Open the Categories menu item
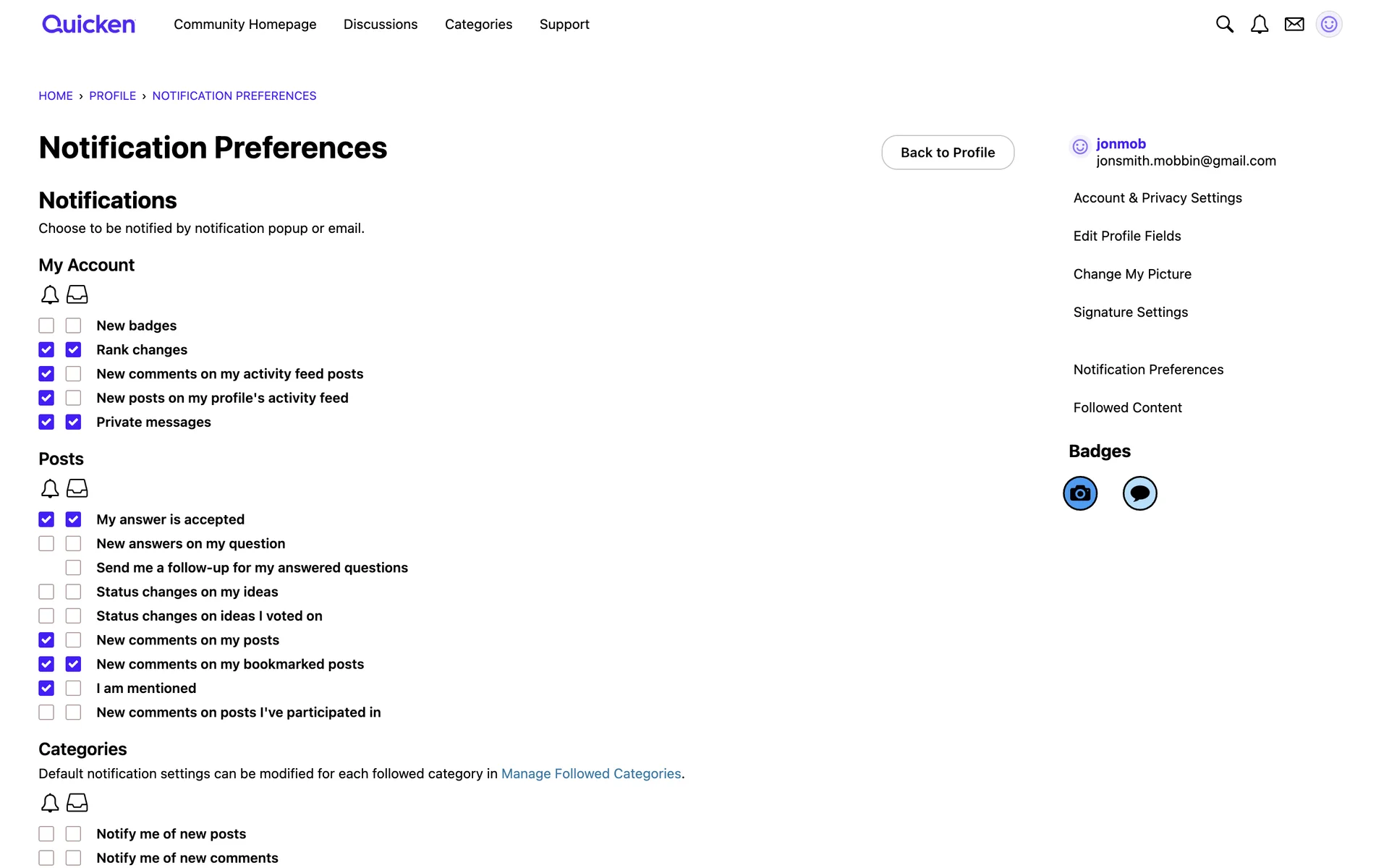The height and width of the screenshot is (868, 1389). click(x=478, y=25)
